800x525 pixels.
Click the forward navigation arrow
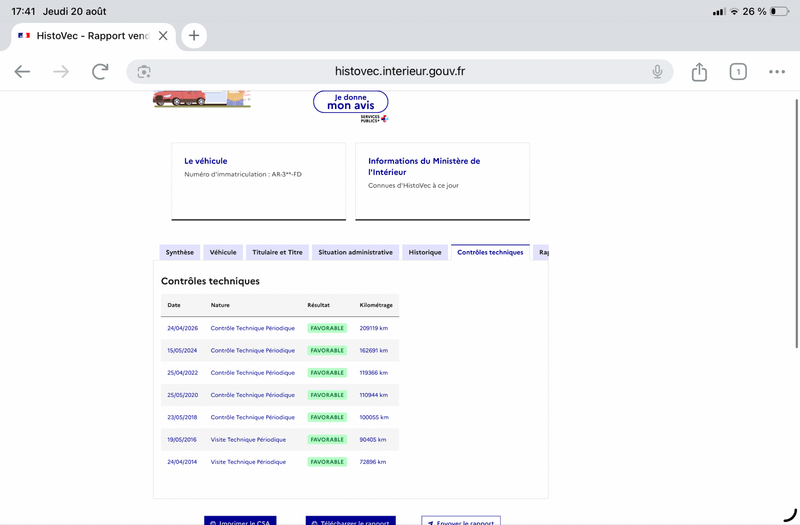click(61, 71)
